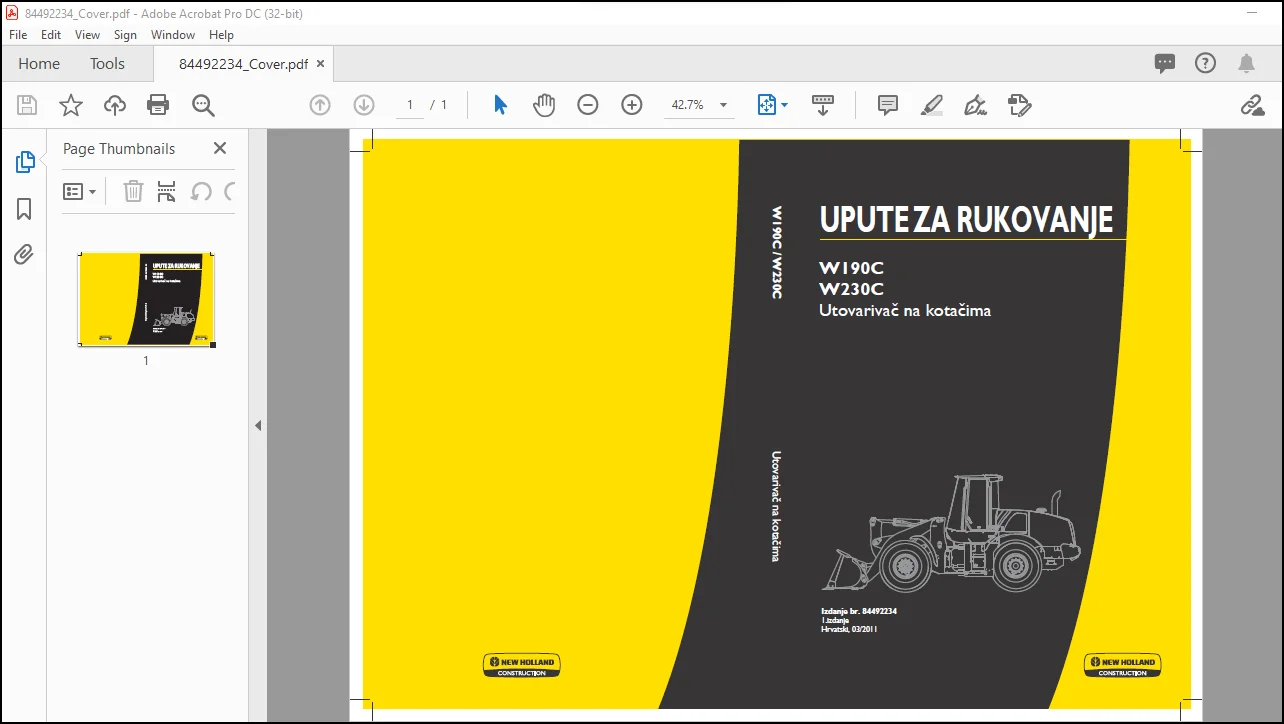Delete the selected page thumbnail
Viewport: 1284px width, 724px height.
[133, 191]
